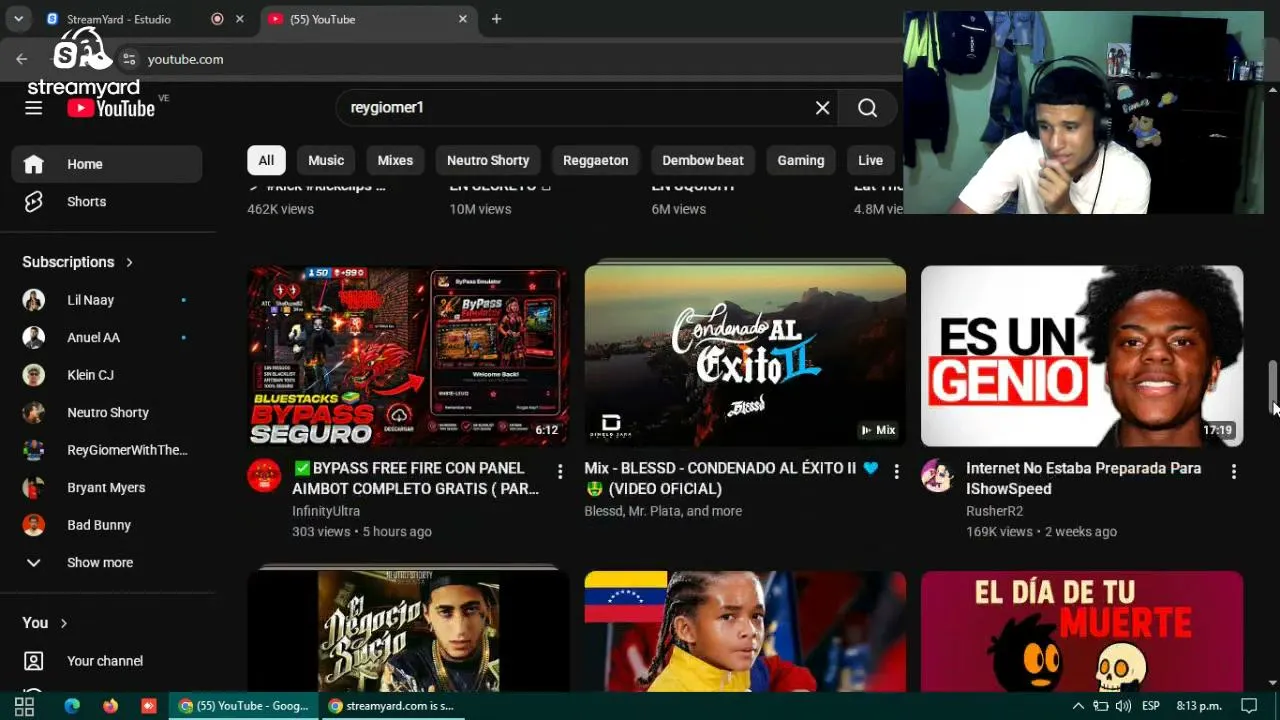This screenshot has height=720, width=1280.
Task: Open options menu for Mix - BLESSD
Action: coord(896,471)
